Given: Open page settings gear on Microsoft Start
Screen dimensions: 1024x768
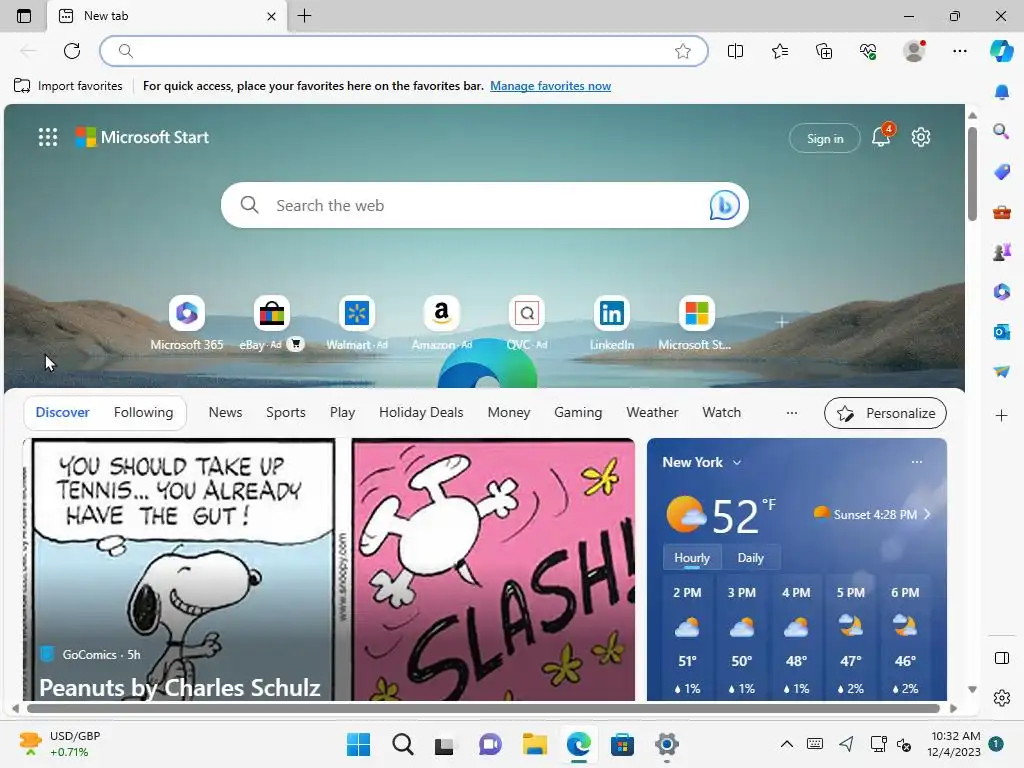Looking at the screenshot, I should tap(921, 137).
